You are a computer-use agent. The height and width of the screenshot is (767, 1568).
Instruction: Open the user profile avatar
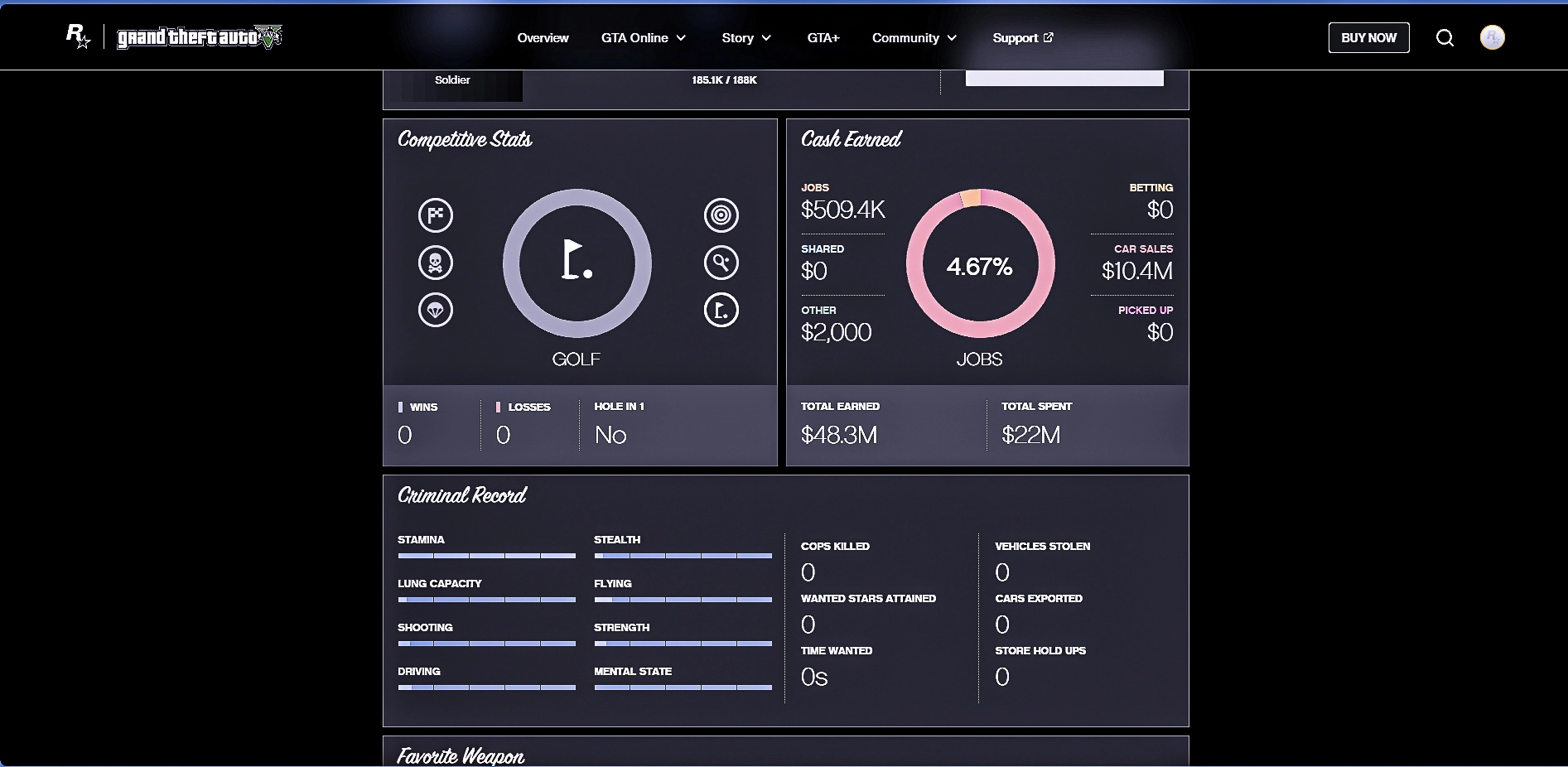(x=1492, y=38)
